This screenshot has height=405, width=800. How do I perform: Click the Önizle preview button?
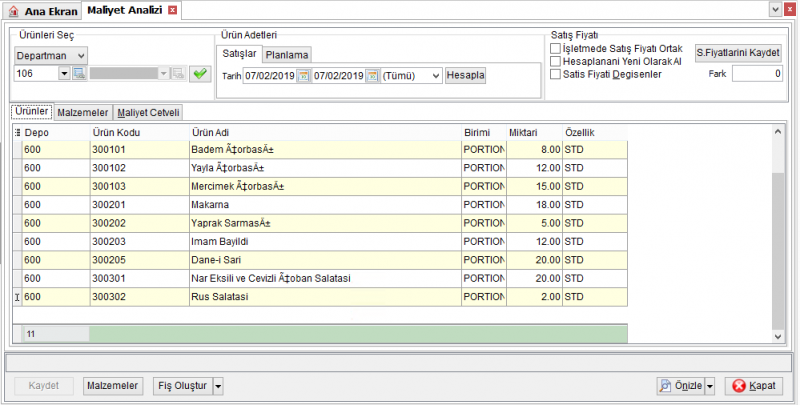click(x=681, y=386)
